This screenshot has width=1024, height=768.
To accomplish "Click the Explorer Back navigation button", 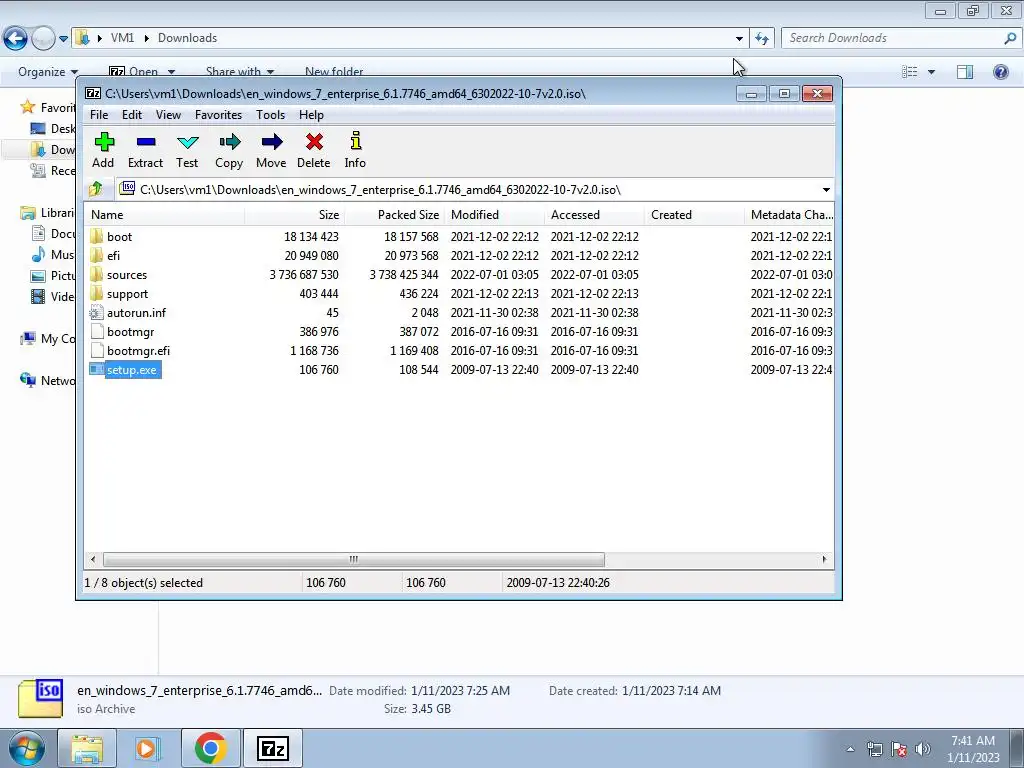I will pyautogui.click(x=16, y=39).
